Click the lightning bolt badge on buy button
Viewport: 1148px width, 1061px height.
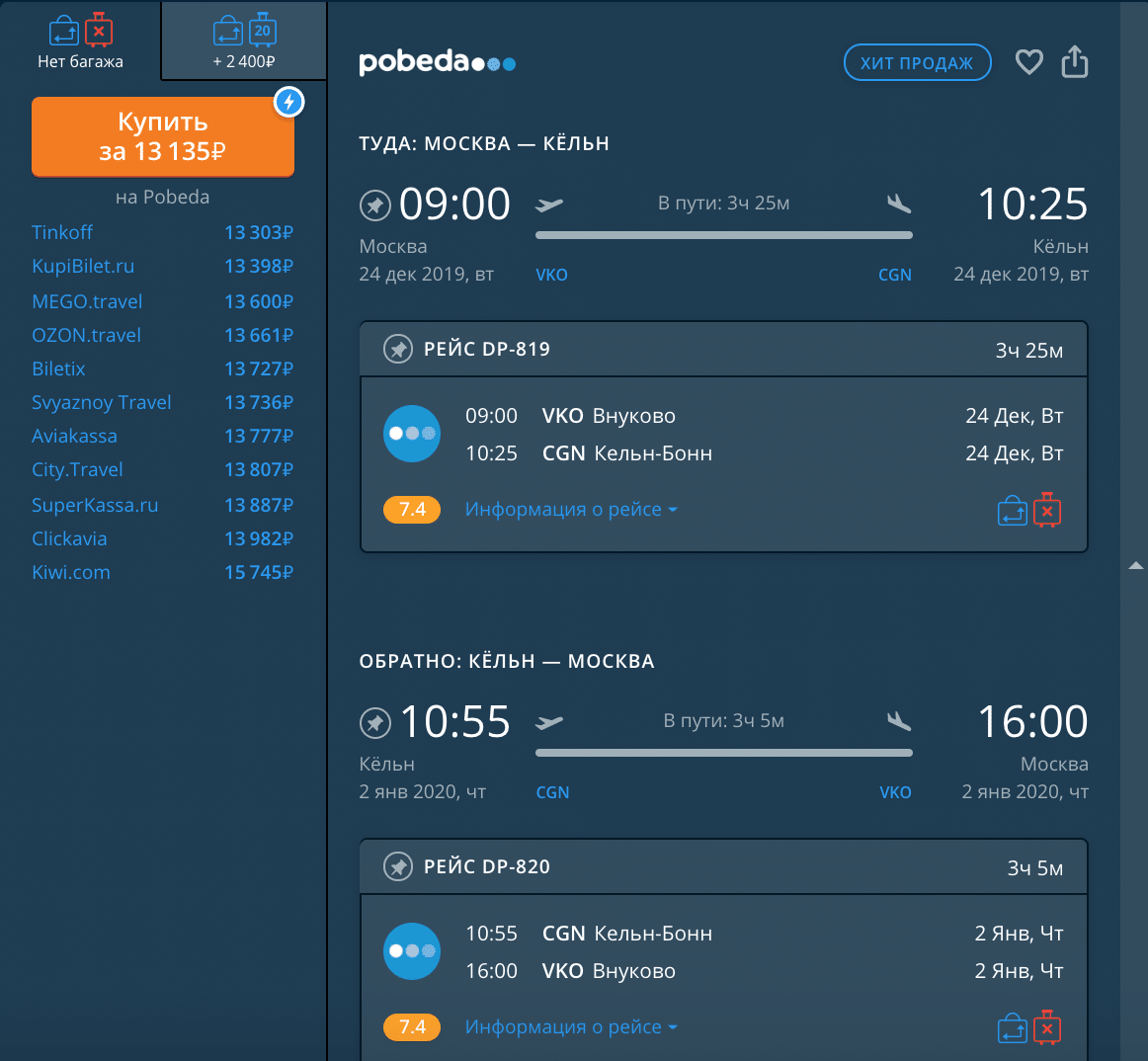tap(289, 102)
